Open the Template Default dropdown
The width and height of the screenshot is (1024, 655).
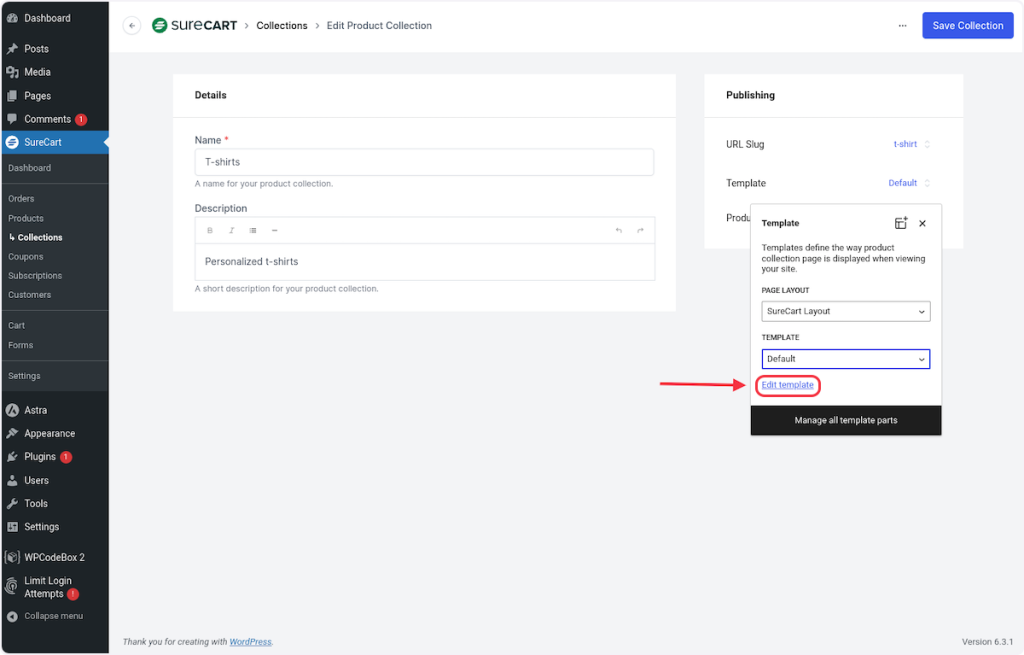tap(845, 359)
